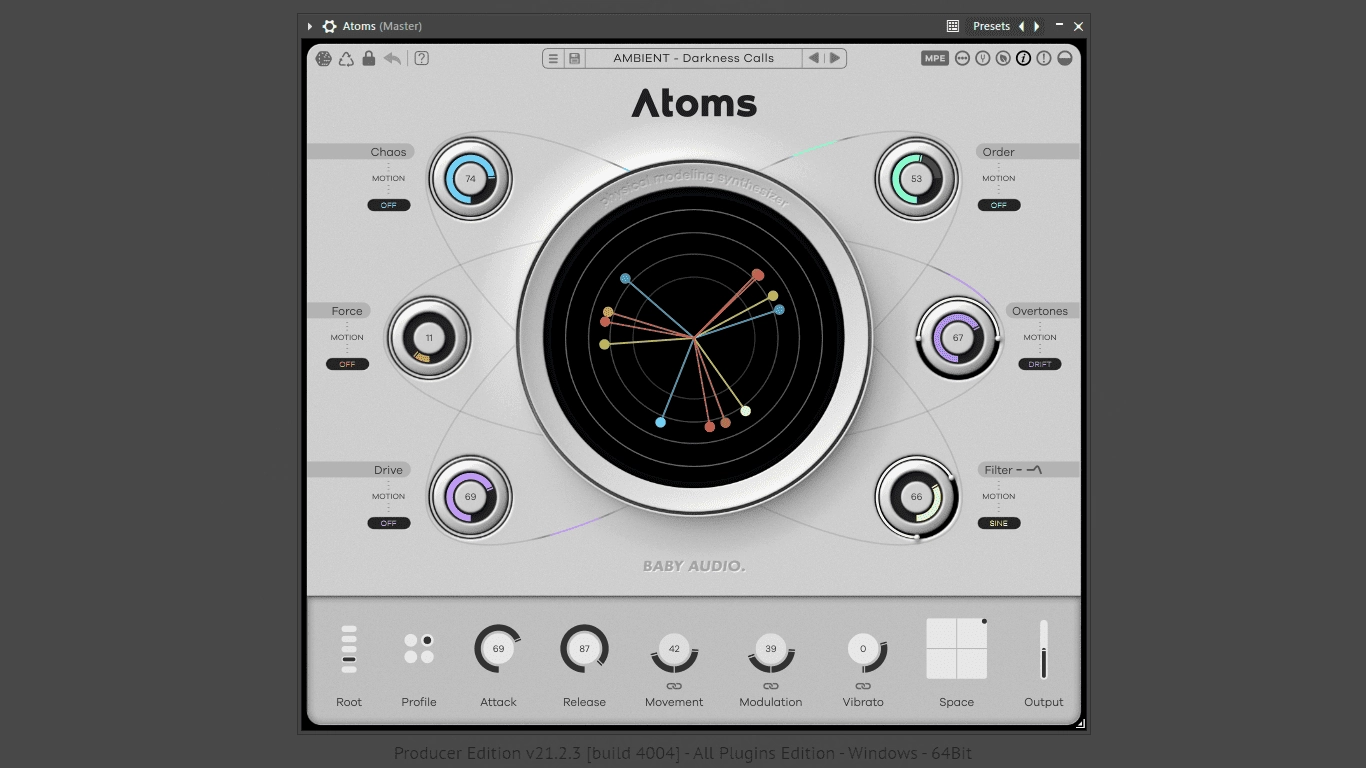Open the preset list hamburger icon

pyautogui.click(x=553, y=58)
